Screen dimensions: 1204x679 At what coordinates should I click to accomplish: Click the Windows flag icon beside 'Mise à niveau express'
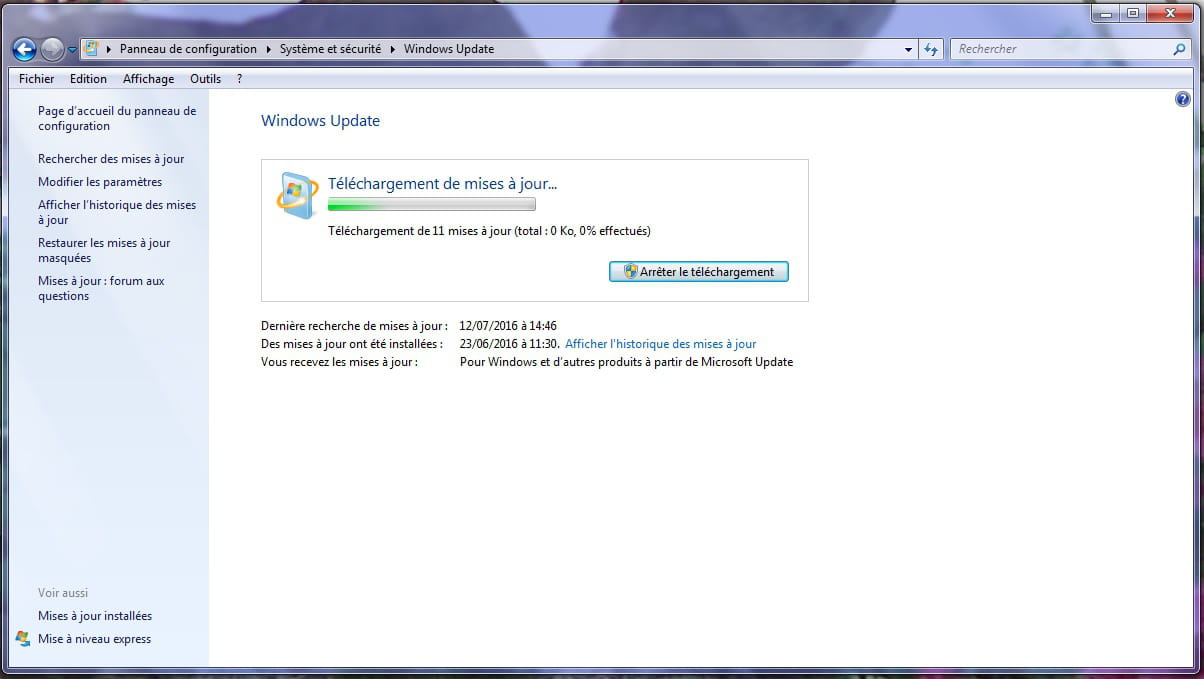coord(23,639)
